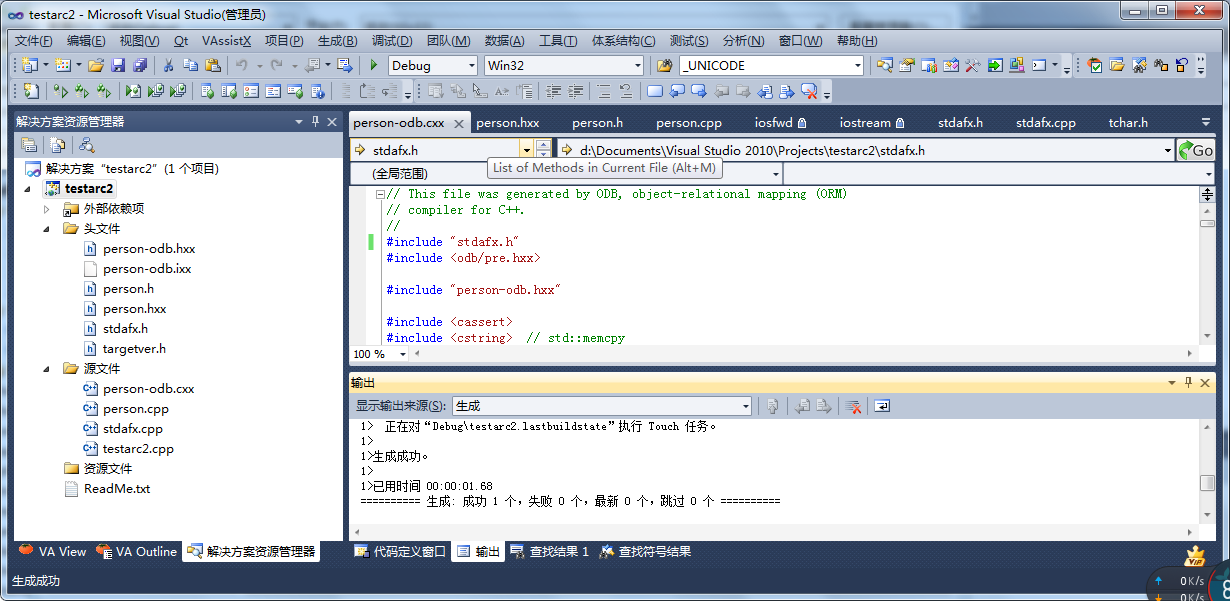
Task: Open the file path dropdown for stdafx.h
Action: tap(1168, 151)
